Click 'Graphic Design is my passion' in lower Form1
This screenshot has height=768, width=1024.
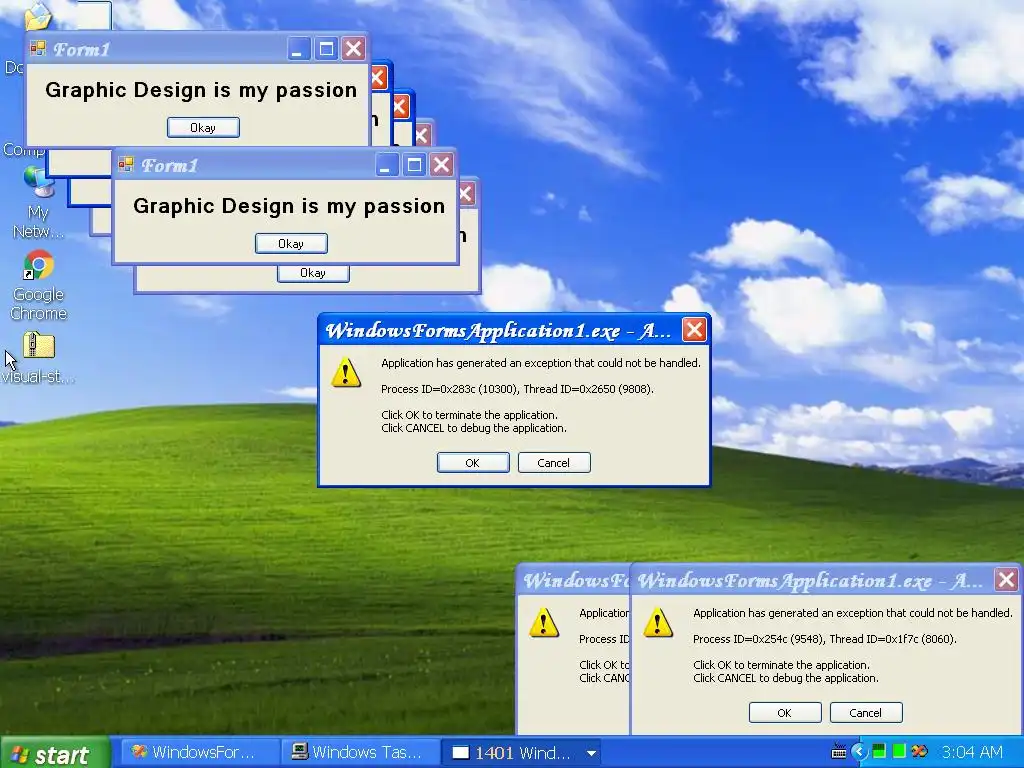(x=289, y=207)
